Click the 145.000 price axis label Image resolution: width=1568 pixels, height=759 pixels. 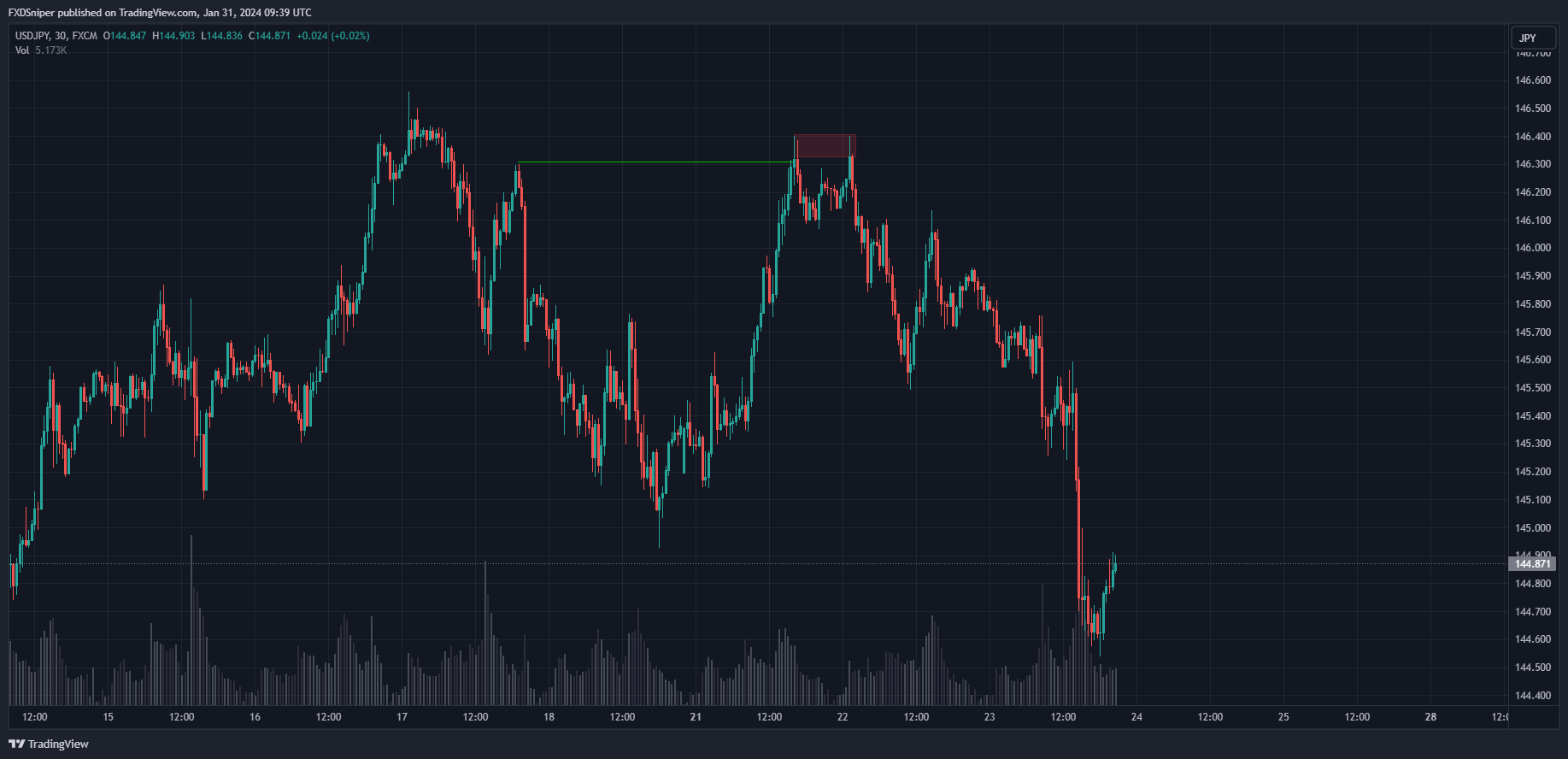coord(1532,528)
